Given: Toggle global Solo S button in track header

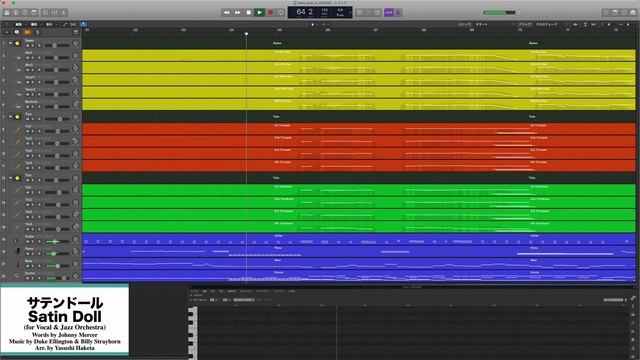Looking at the screenshot, I should coord(38,32).
